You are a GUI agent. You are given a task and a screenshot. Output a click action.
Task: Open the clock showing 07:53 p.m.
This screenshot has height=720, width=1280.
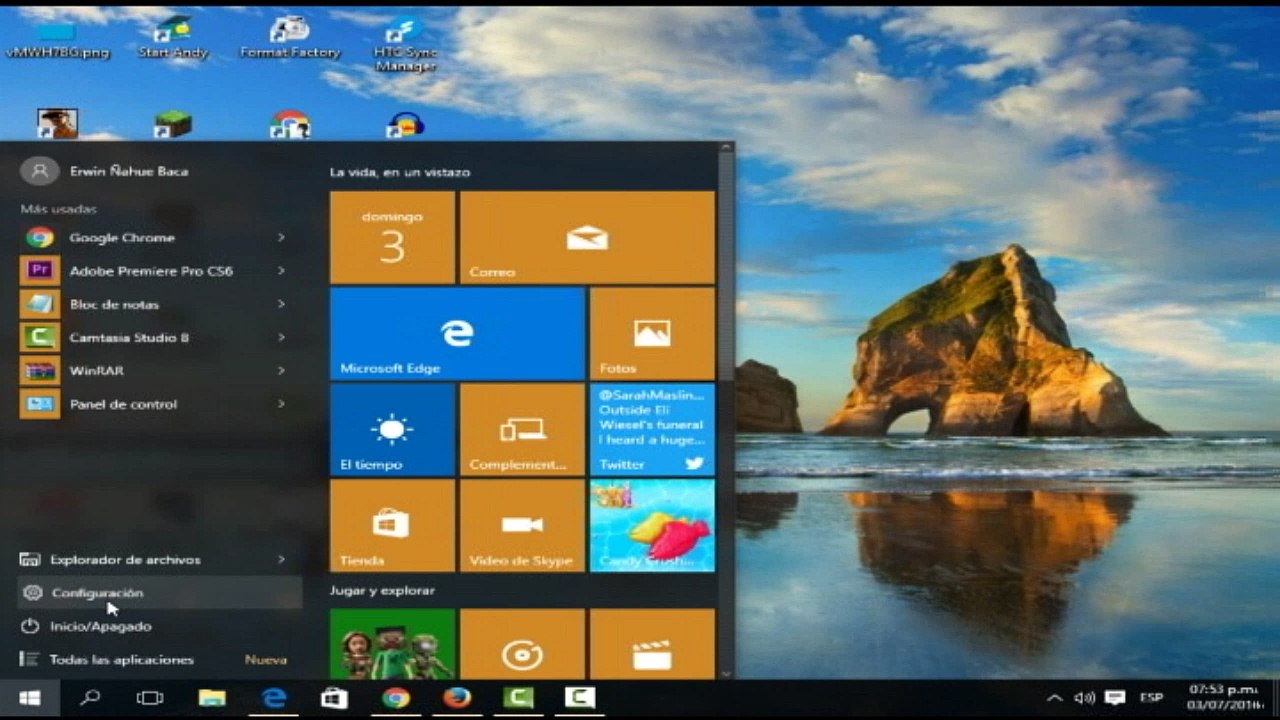[1223, 698]
